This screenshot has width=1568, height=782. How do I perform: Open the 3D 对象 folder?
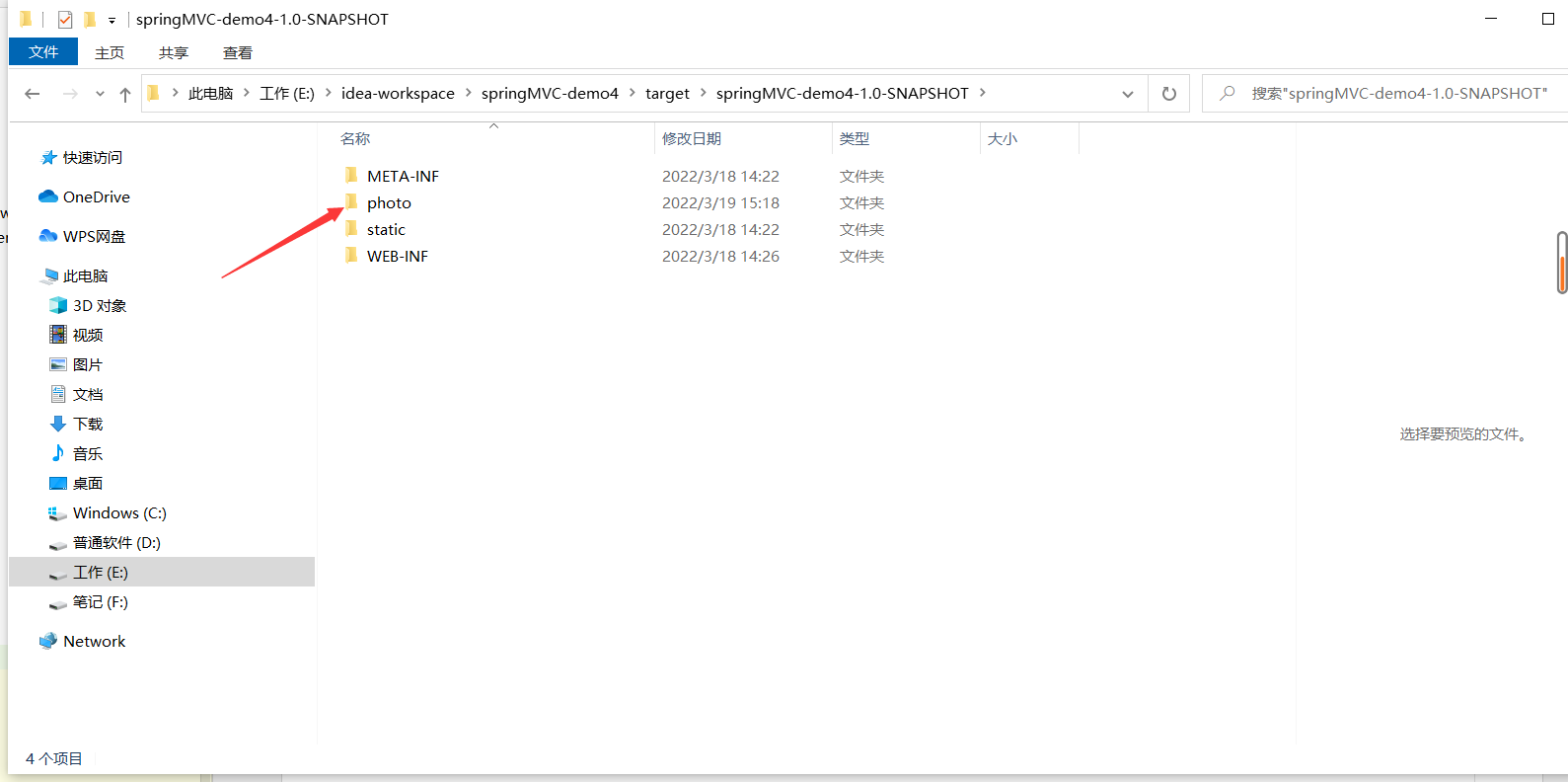point(100,305)
